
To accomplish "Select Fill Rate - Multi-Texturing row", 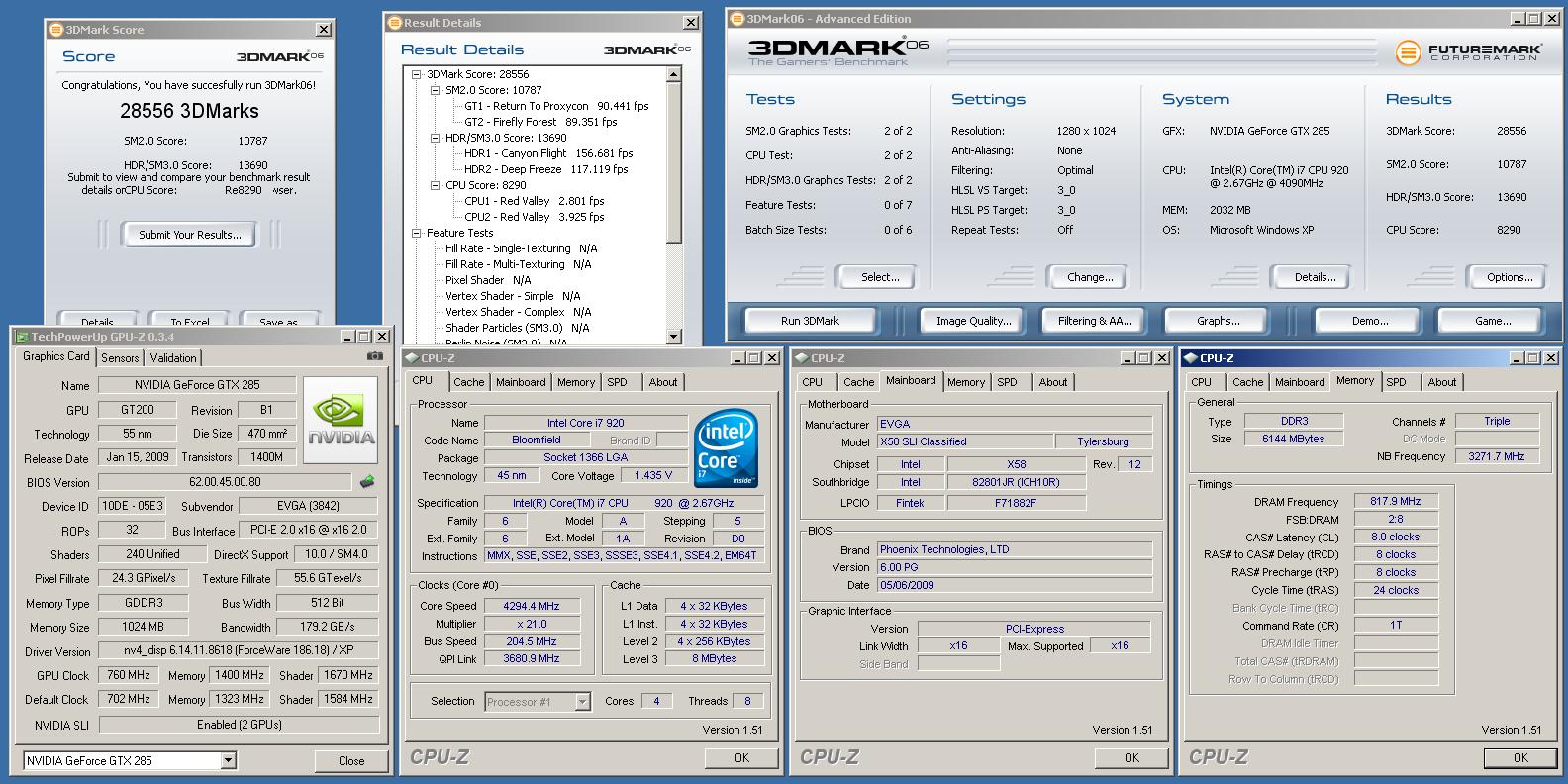I will pos(518,264).
